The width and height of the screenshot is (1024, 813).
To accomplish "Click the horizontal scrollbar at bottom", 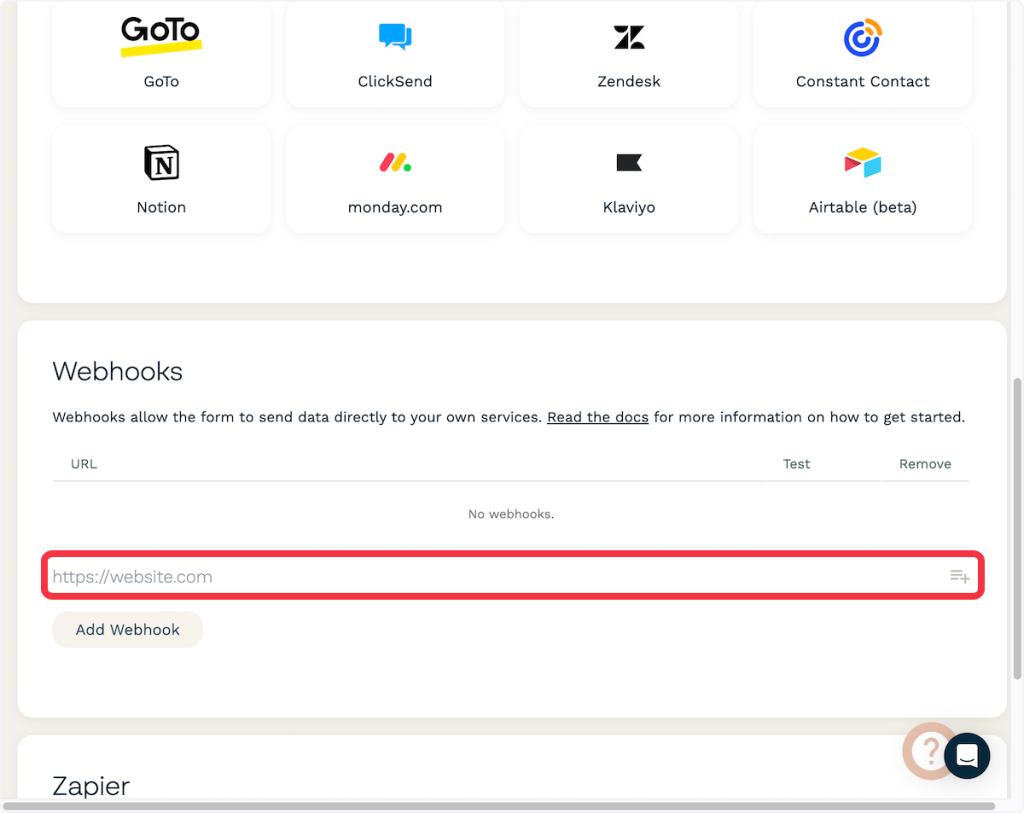I will click(x=500, y=806).
